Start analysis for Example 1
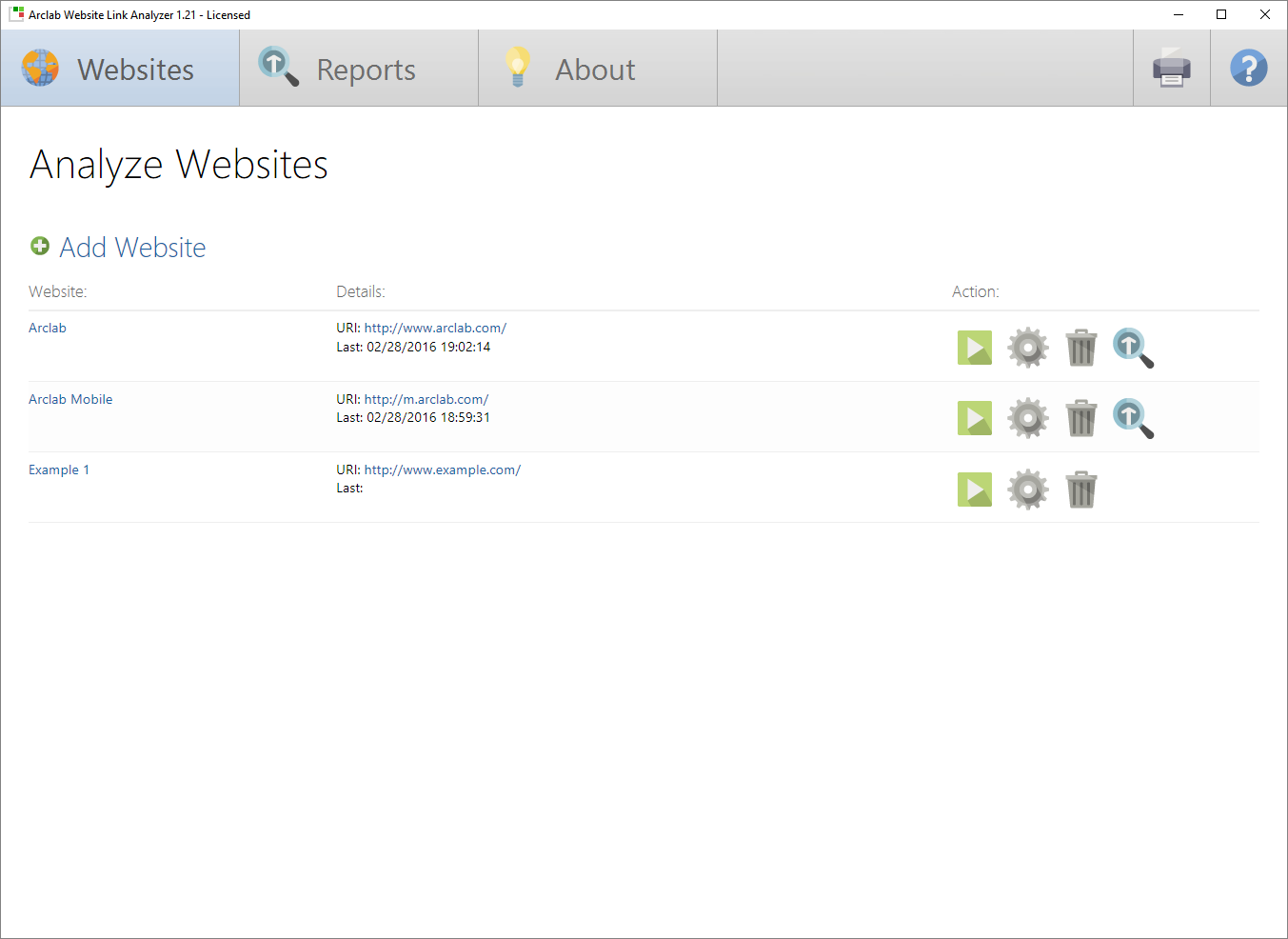The image size is (1288, 939). pos(975,489)
